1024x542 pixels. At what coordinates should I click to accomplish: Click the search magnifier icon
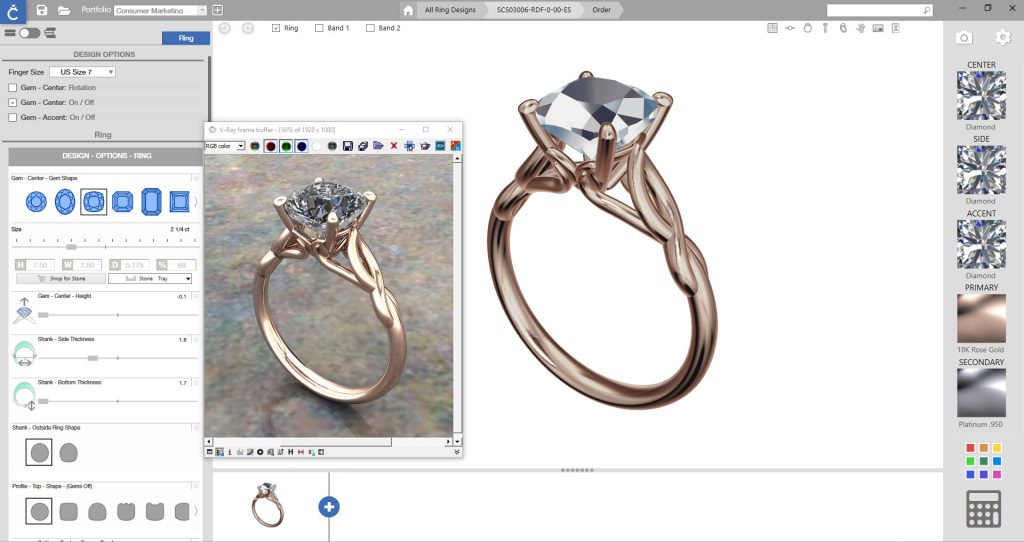point(926,10)
